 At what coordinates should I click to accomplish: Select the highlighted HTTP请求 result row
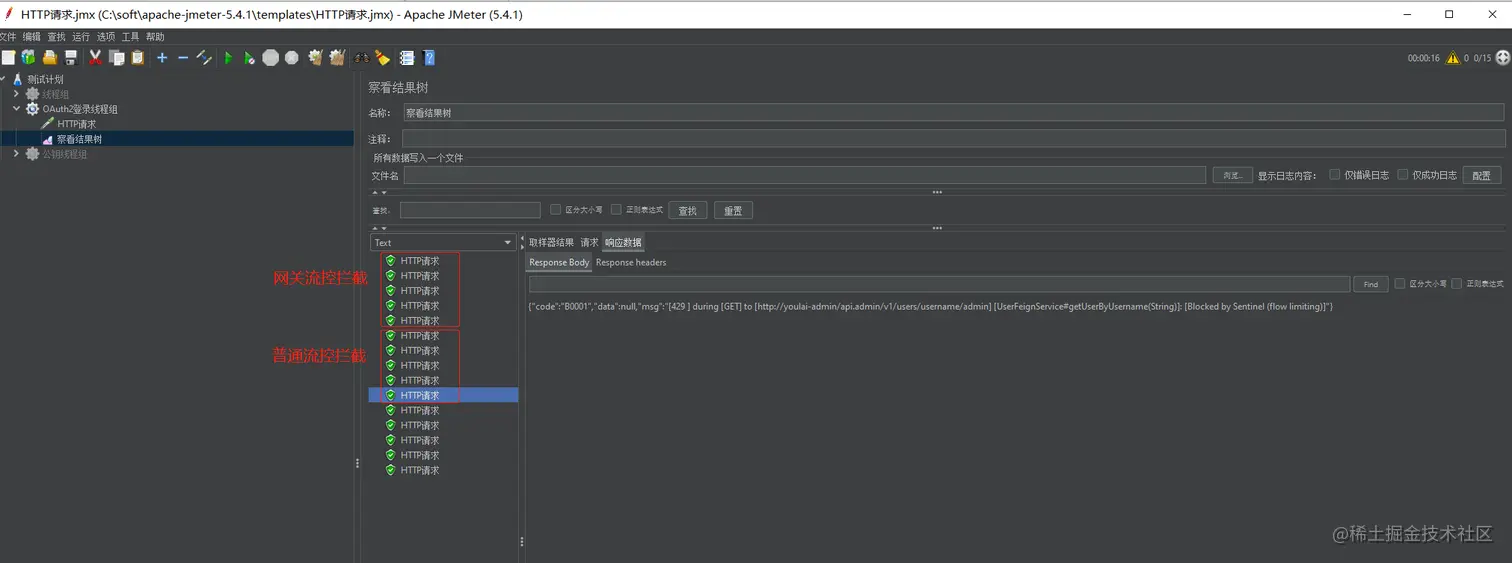(x=443, y=395)
